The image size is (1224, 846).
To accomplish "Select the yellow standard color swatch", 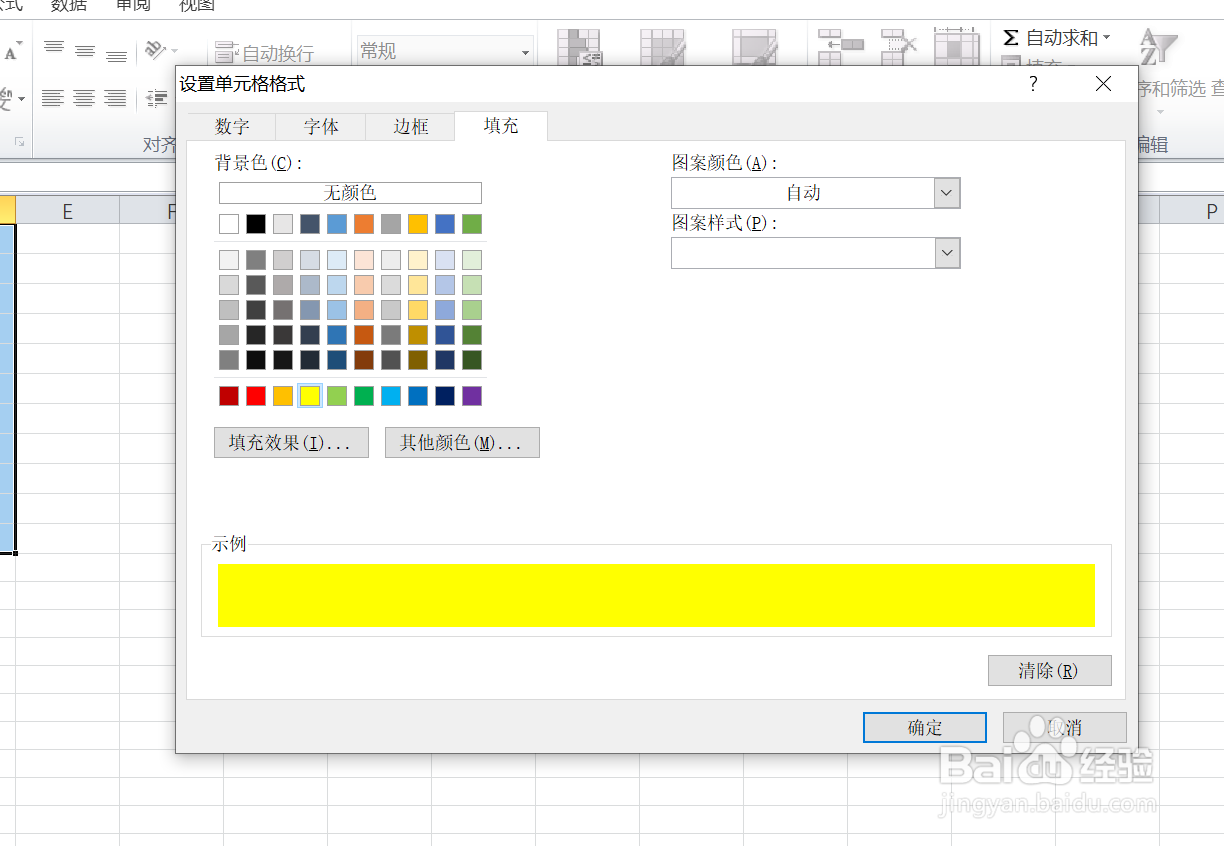I will pos(310,396).
